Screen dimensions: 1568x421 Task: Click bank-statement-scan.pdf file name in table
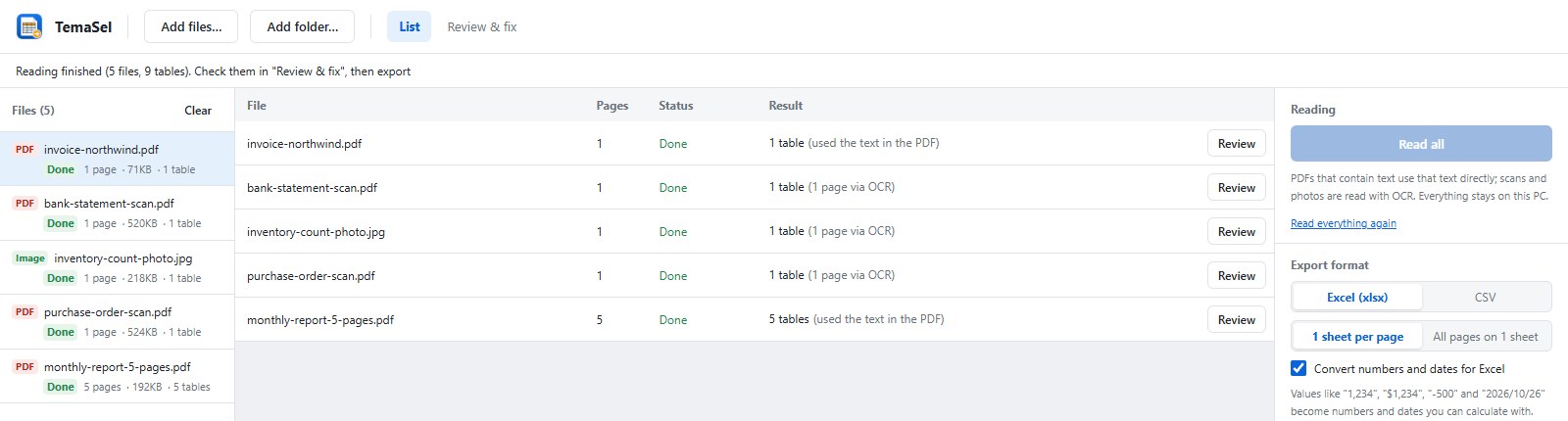(x=312, y=188)
